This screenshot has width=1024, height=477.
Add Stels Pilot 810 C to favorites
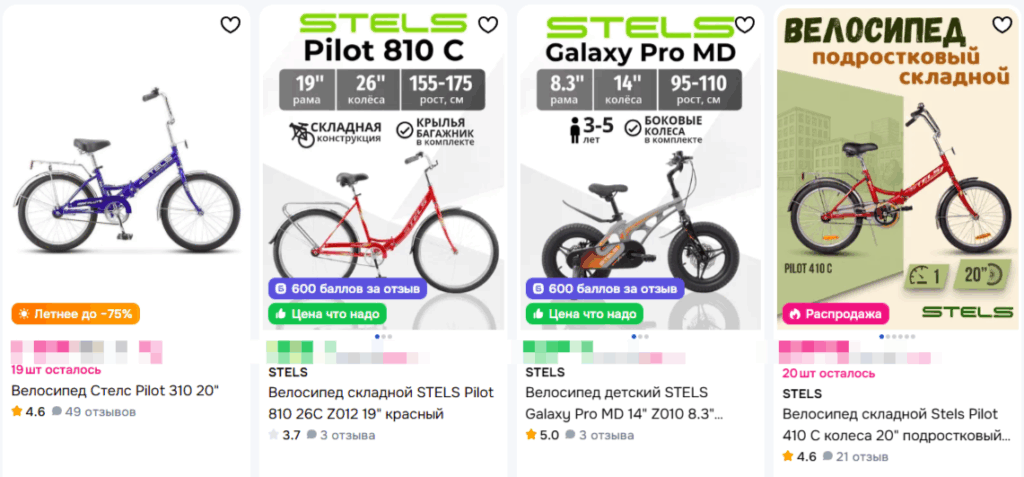tap(488, 25)
